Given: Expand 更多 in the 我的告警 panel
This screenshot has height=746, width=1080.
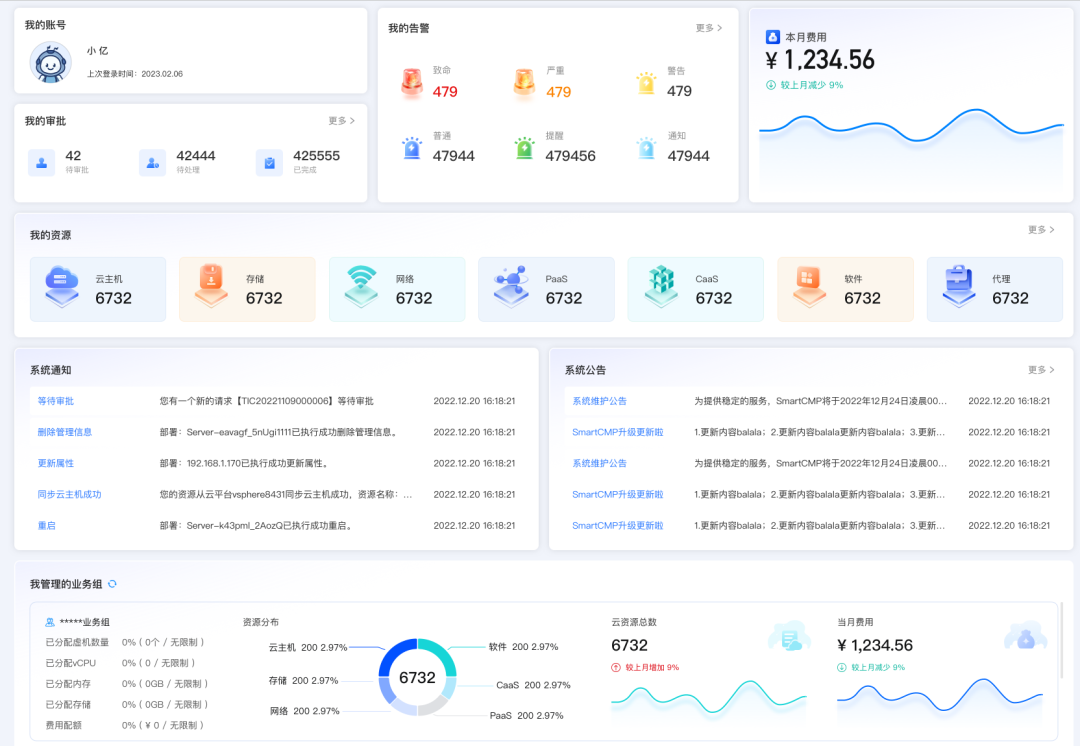Looking at the screenshot, I should click(x=707, y=29).
